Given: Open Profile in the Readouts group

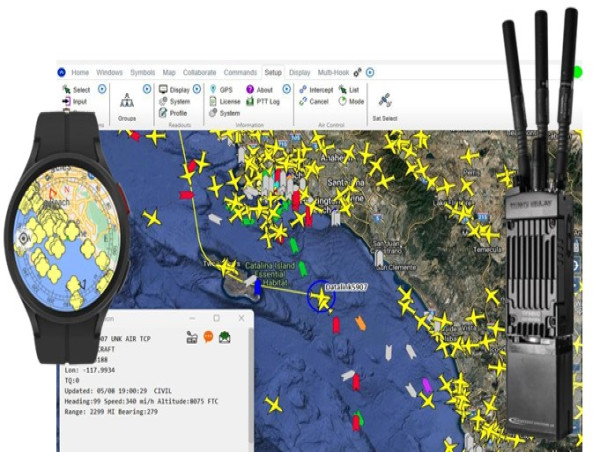Looking at the screenshot, I should (173, 113).
